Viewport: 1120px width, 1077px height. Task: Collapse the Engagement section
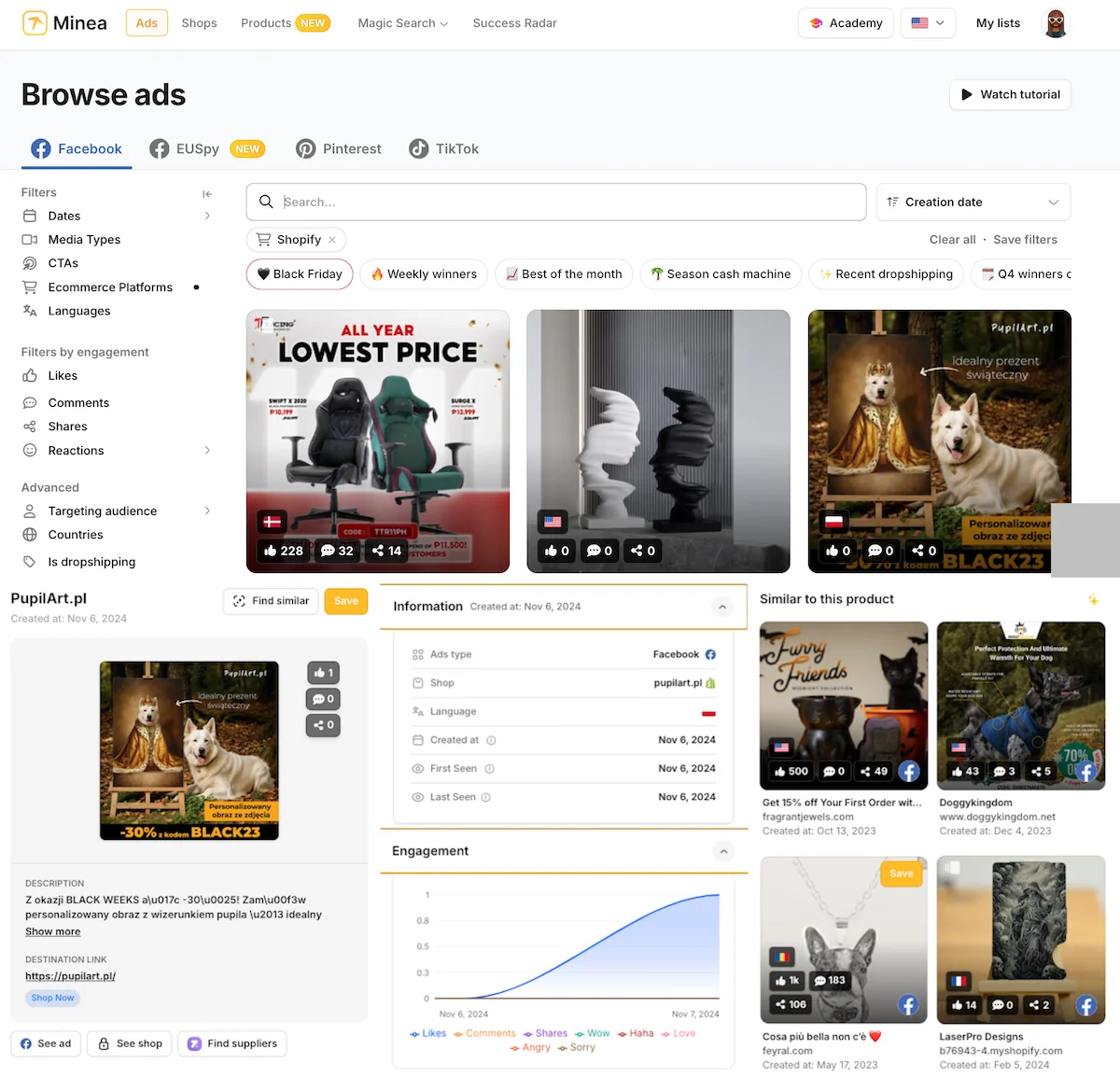point(722,851)
